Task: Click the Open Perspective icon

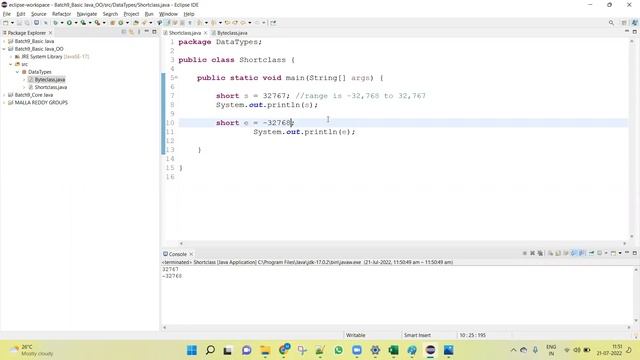Action: [624, 23]
